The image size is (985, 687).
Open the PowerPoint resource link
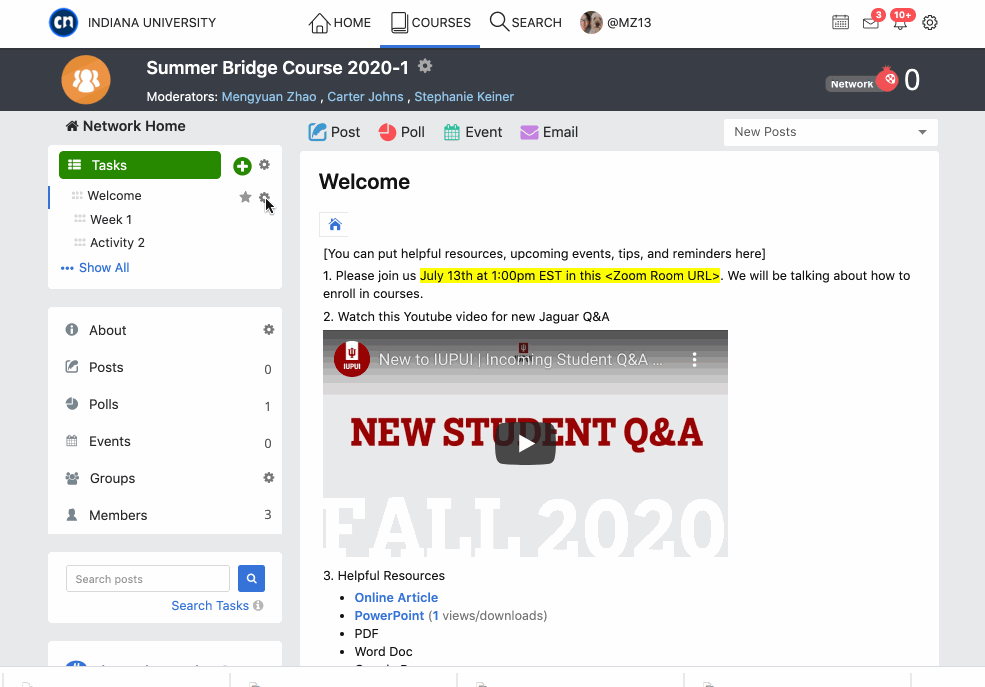[x=389, y=616]
